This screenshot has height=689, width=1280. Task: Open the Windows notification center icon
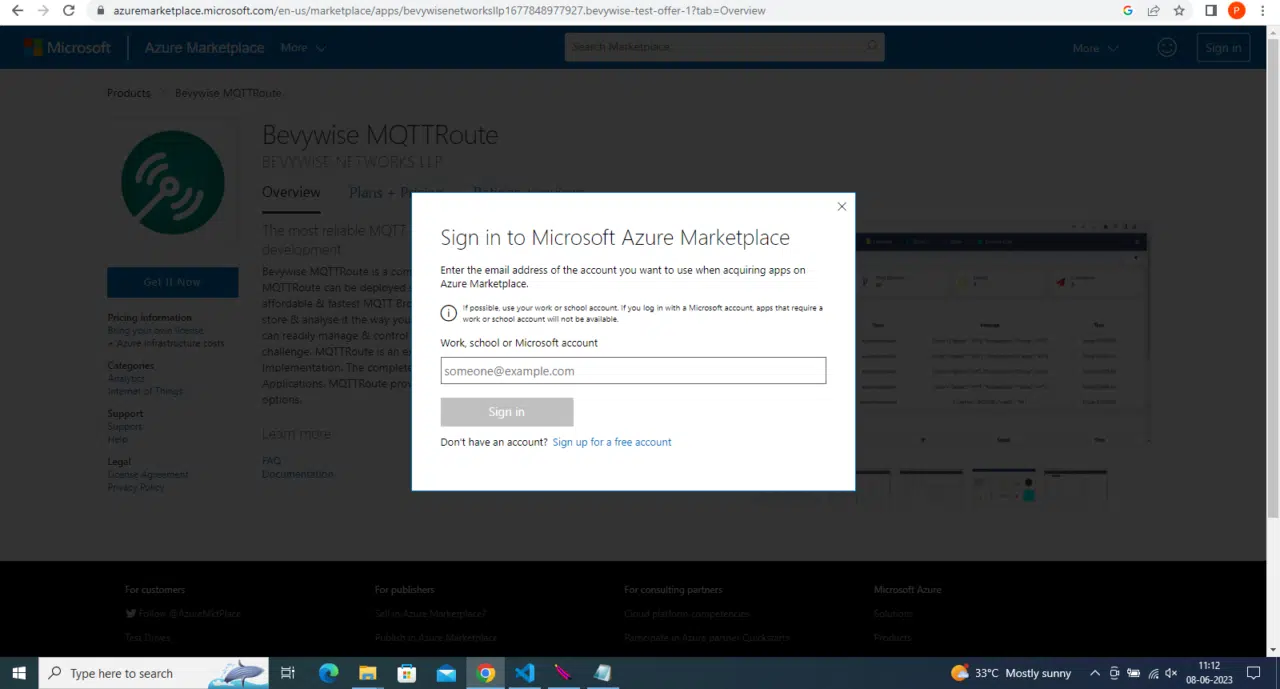(1254, 673)
